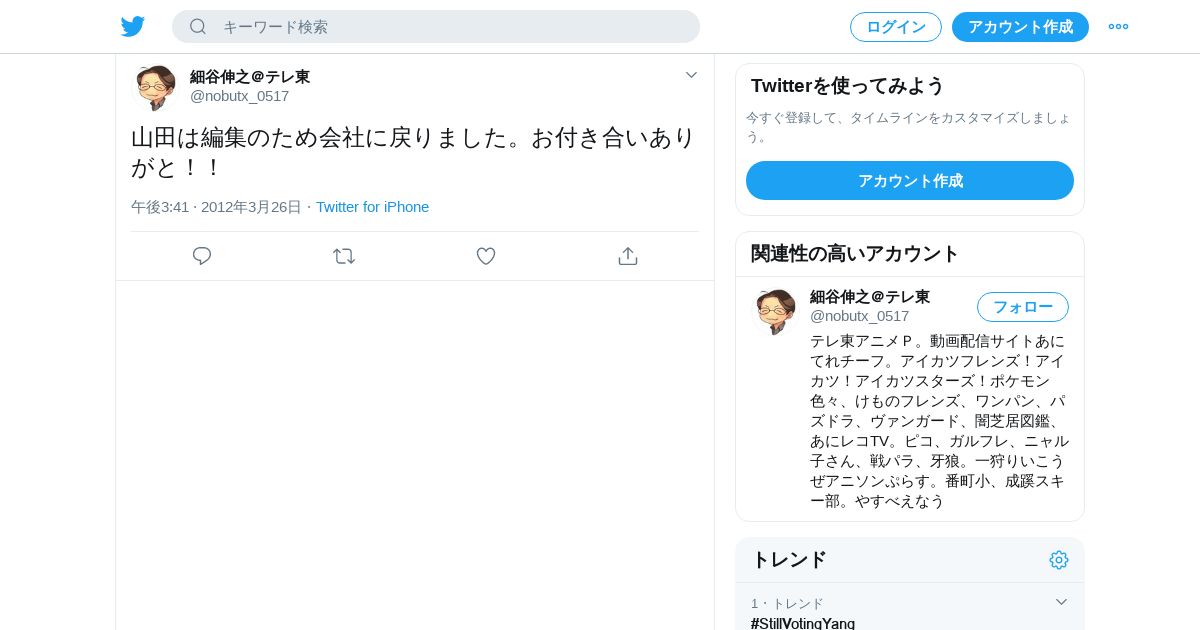Click the Twitter bird logo
The height and width of the screenshot is (630, 1200).
pos(133,27)
